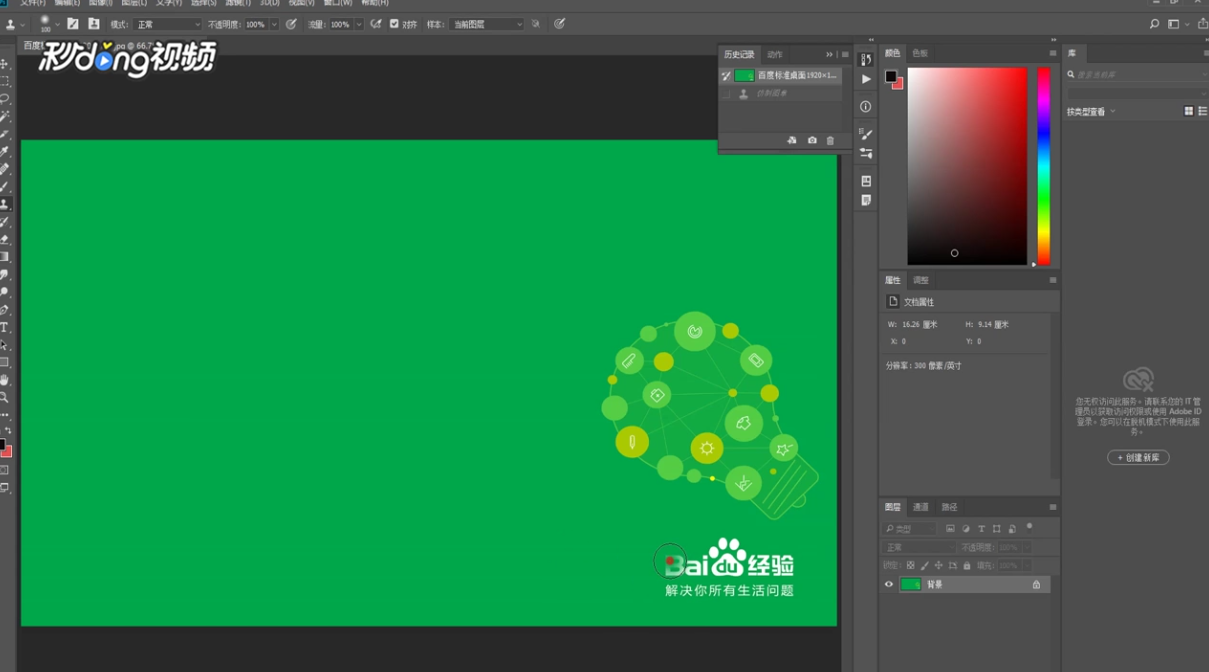Open the Color panel flyout menu
Screen dimensions: 1209x672
point(1052,53)
